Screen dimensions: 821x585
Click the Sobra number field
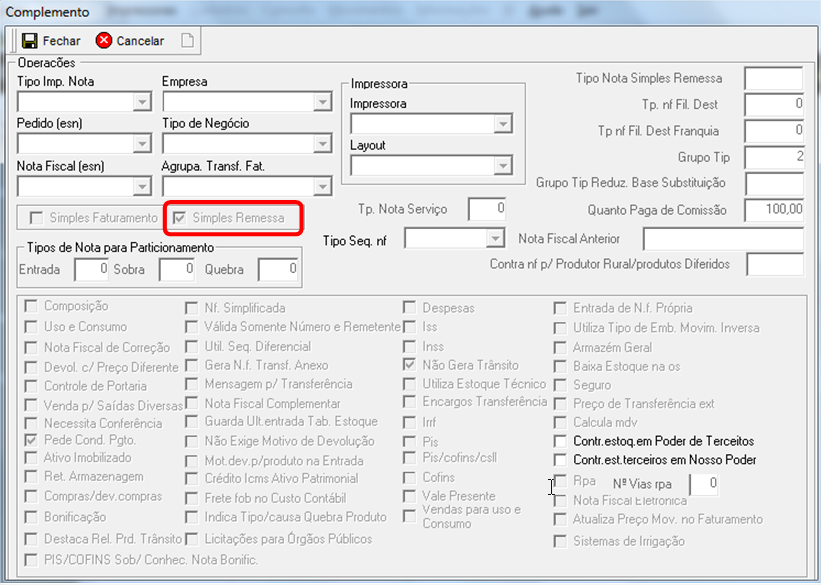click(176, 270)
